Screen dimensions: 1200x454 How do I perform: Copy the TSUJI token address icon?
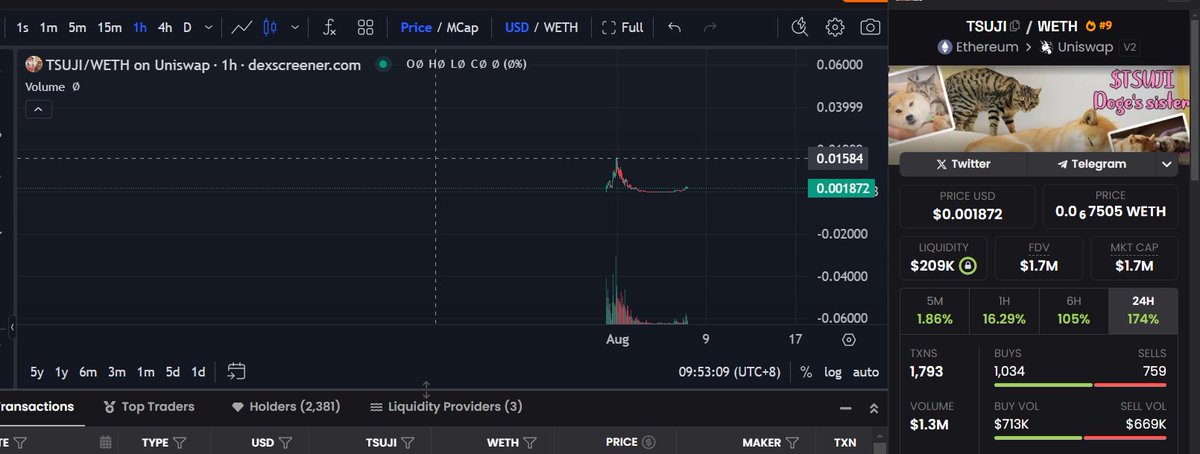click(x=1015, y=26)
